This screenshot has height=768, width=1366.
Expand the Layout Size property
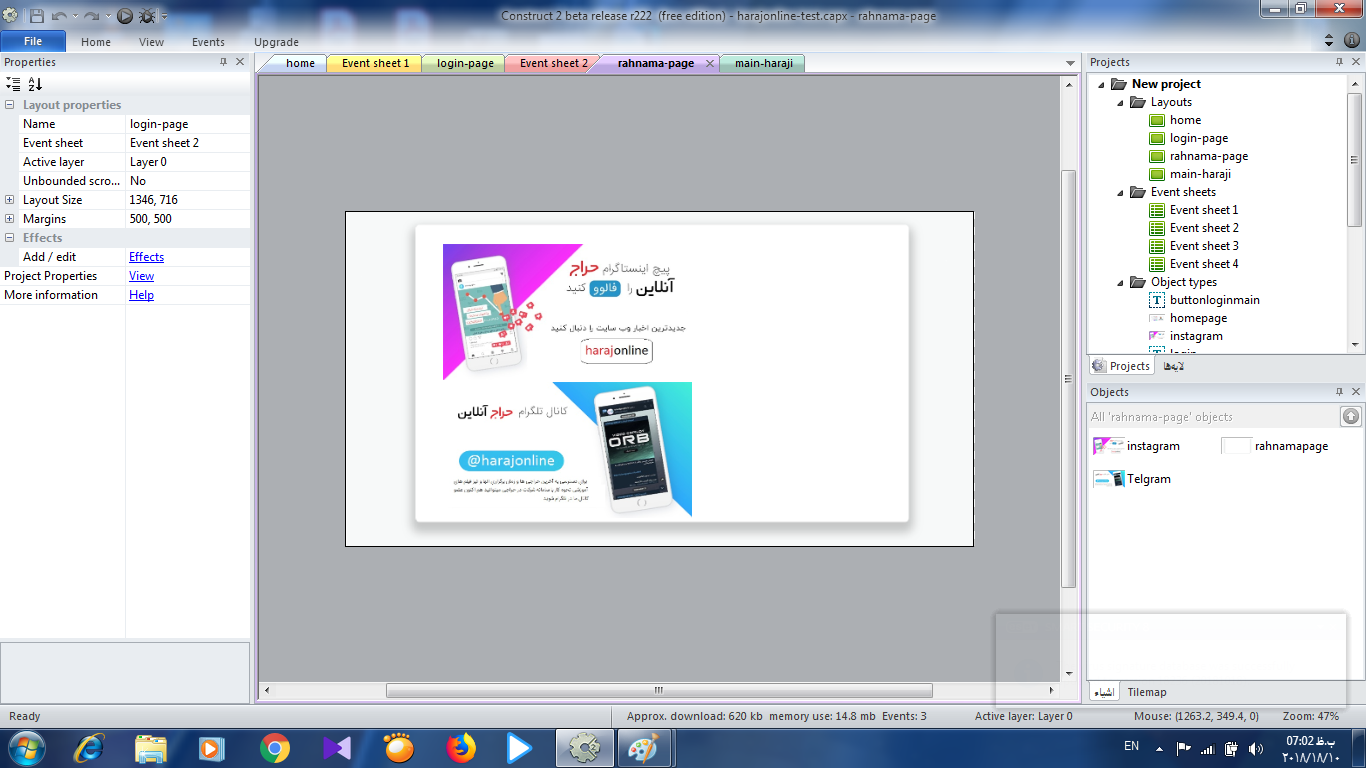pyautogui.click(x=10, y=200)
